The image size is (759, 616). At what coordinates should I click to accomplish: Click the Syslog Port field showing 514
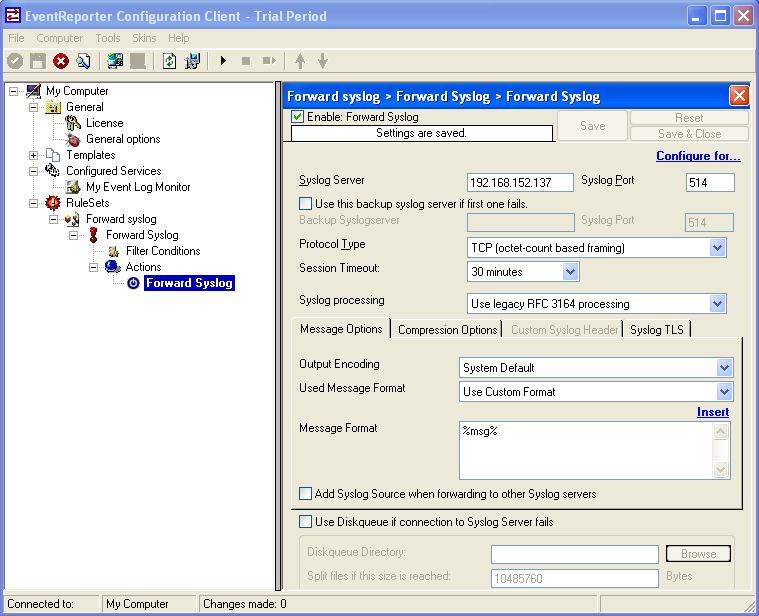pos(710,182)
